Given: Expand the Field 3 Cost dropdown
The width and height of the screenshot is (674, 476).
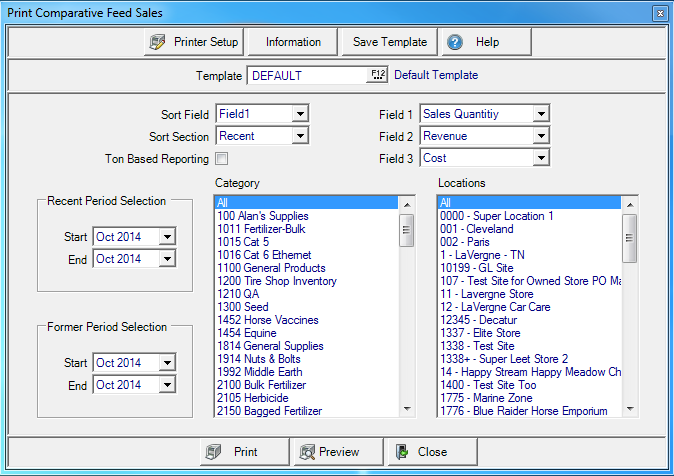Looking at the screenshot, I should 540,158.
